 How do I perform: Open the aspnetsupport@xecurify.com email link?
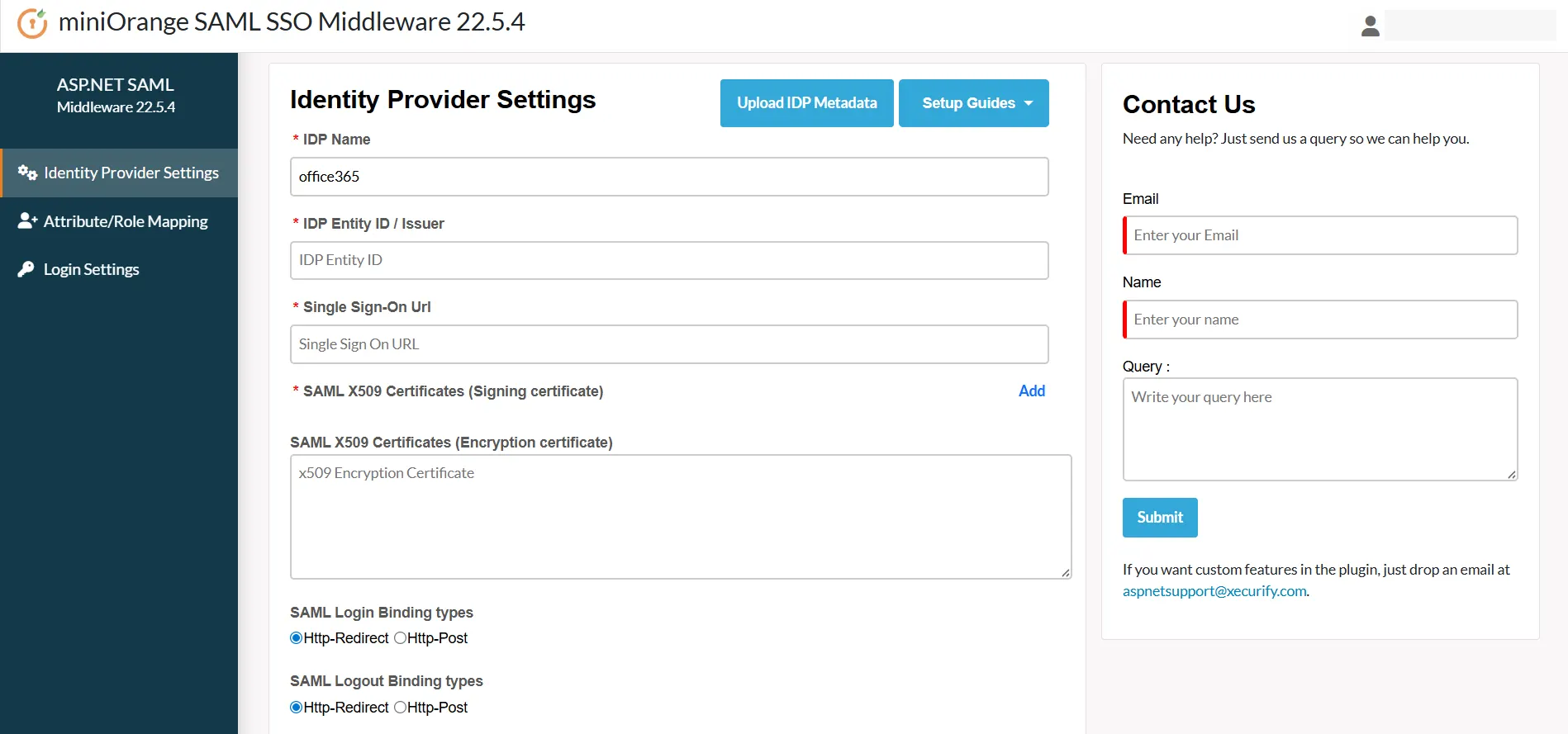point(1214,591)
